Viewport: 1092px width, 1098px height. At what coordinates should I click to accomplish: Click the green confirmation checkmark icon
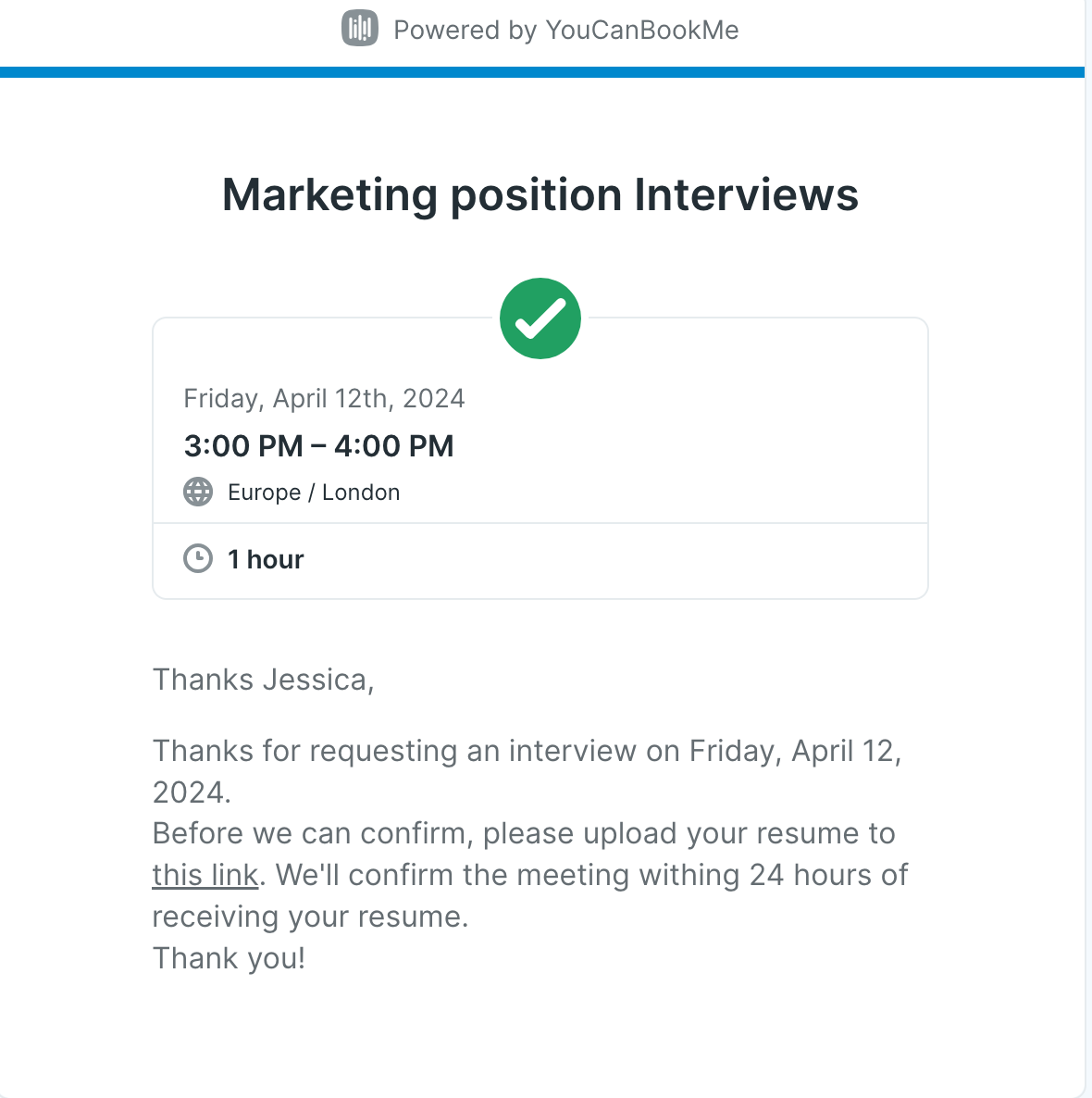click(540, 318)
